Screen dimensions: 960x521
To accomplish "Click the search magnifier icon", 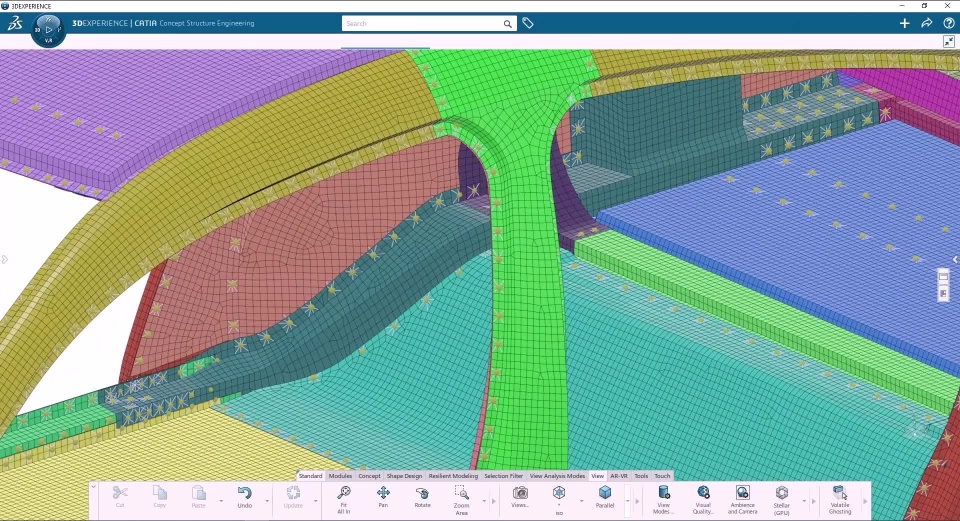I will pos(508,24).
